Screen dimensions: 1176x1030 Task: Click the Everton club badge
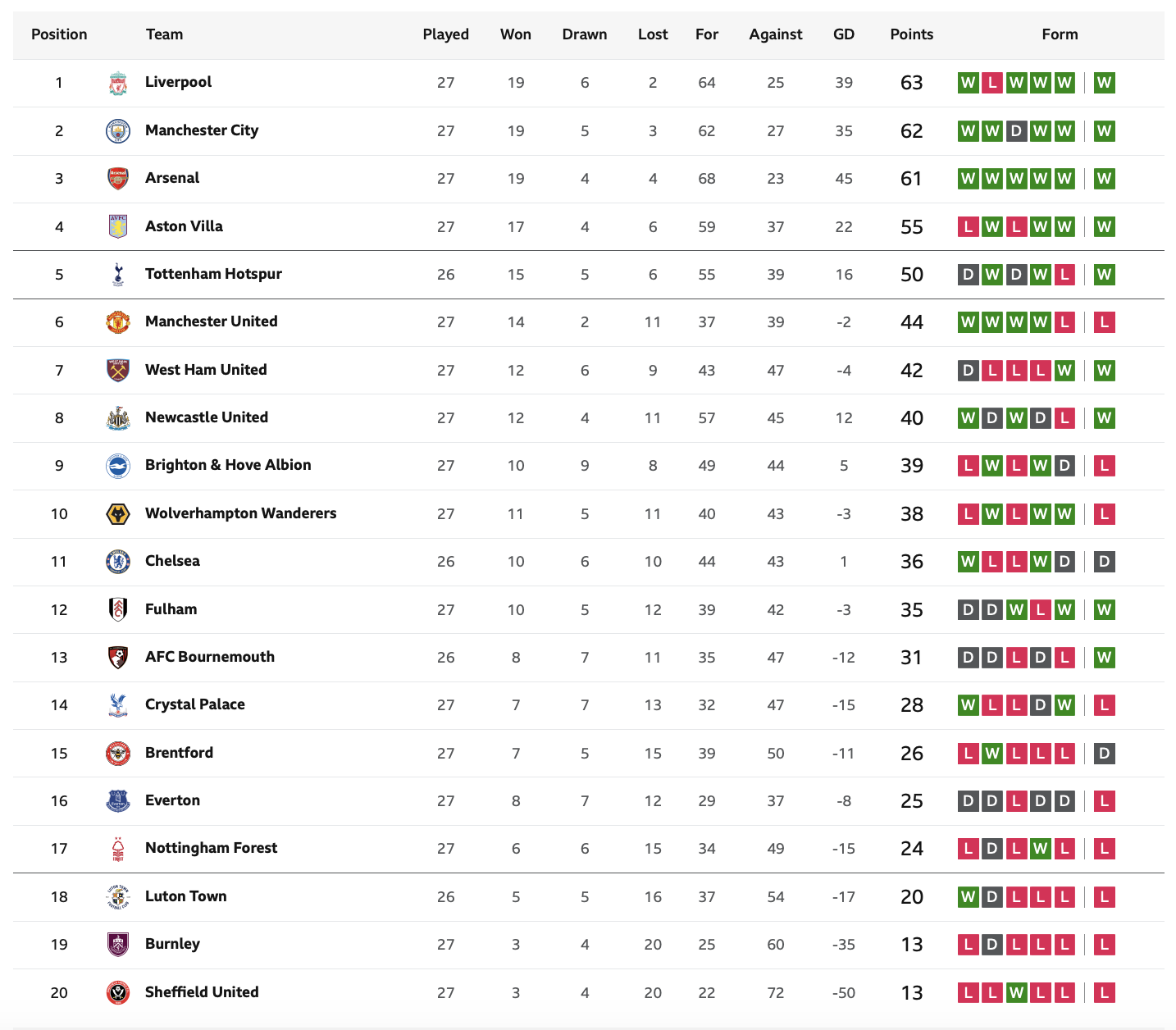pyautogui.click(x=118, y=801)
